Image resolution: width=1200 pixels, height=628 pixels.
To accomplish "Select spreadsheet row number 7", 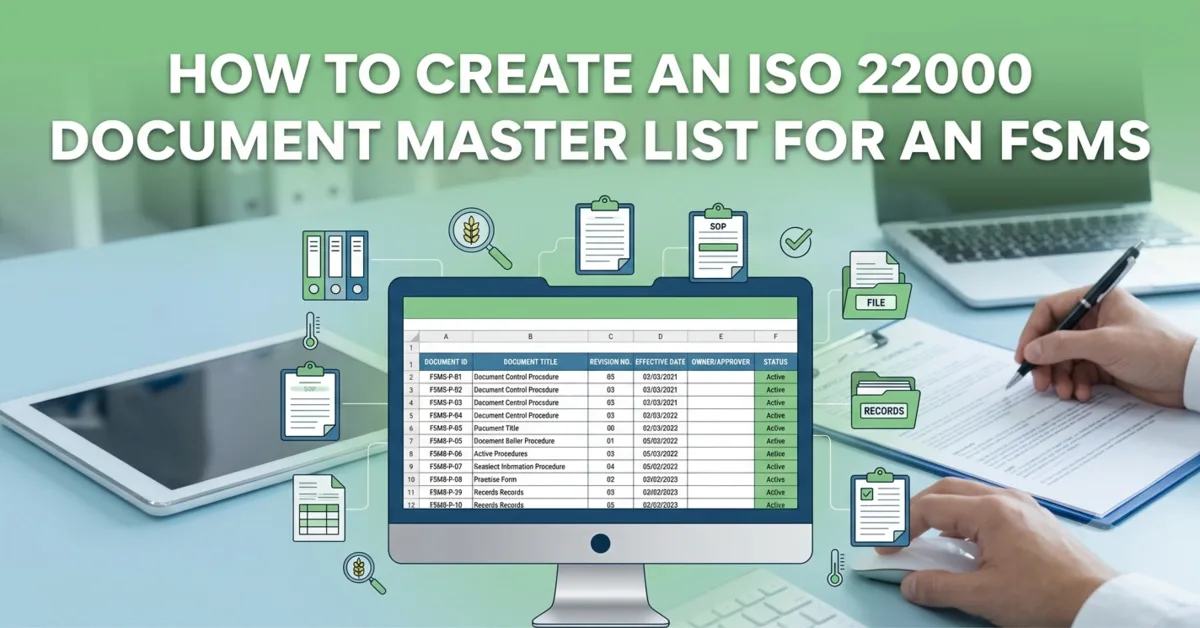I will [x=411, y=441].
